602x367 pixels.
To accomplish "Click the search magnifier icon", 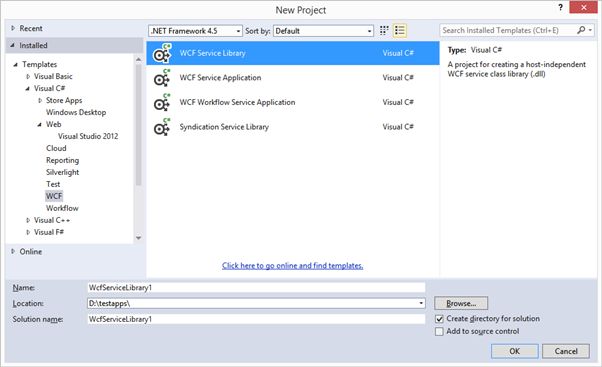I will point(581,30).
